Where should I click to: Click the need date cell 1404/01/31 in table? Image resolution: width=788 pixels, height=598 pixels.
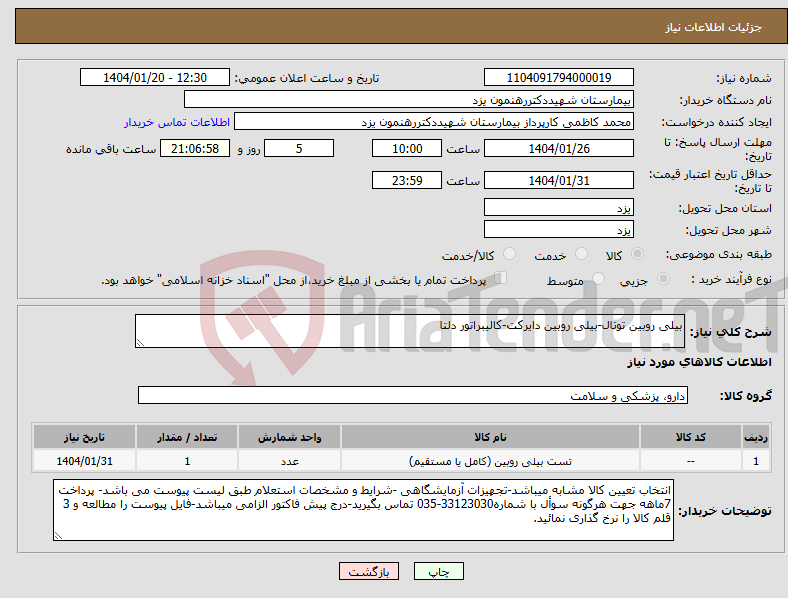[x=84, y=461]
